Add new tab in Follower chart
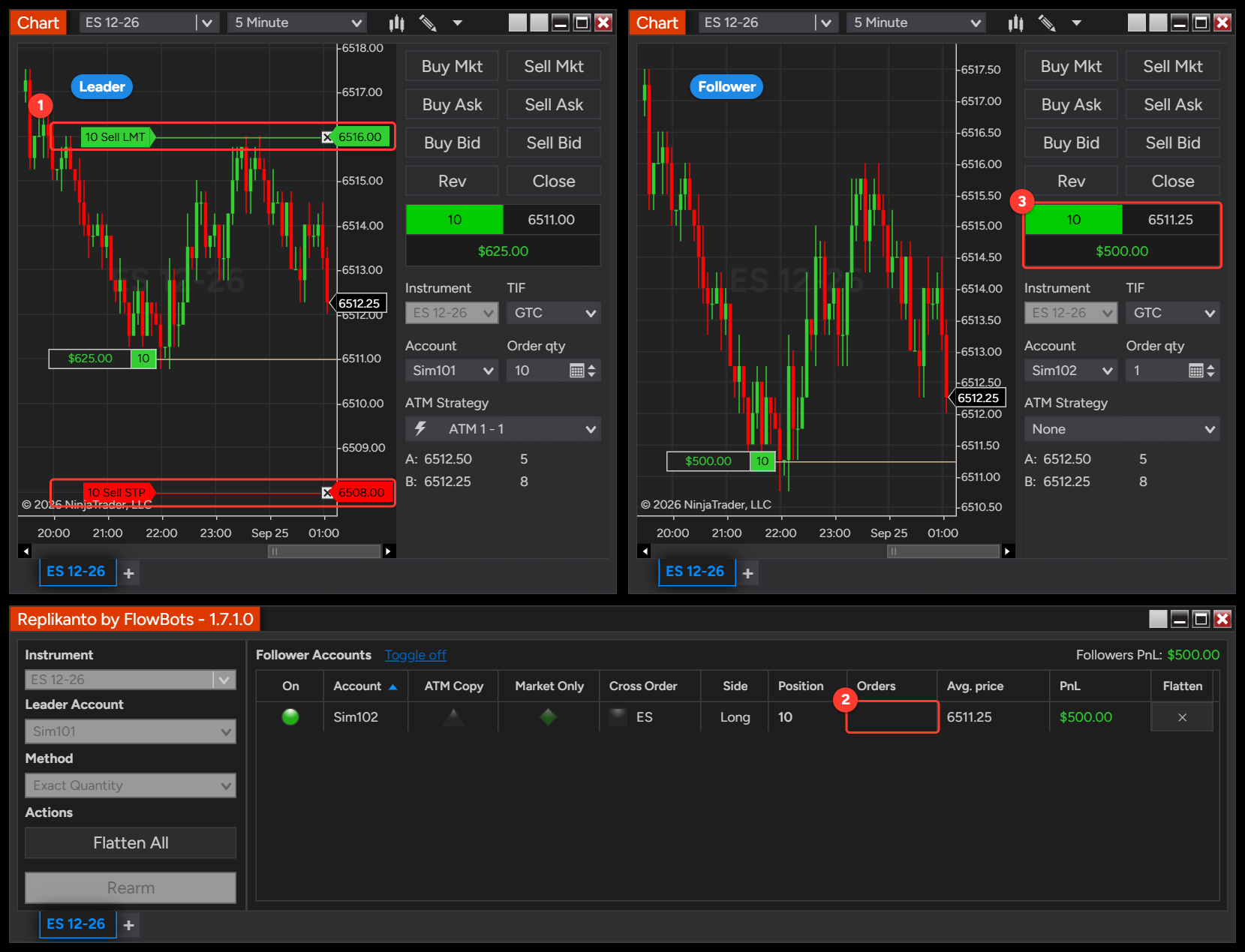The width and height of the screenshot is (1245, 952). point(748,574)
